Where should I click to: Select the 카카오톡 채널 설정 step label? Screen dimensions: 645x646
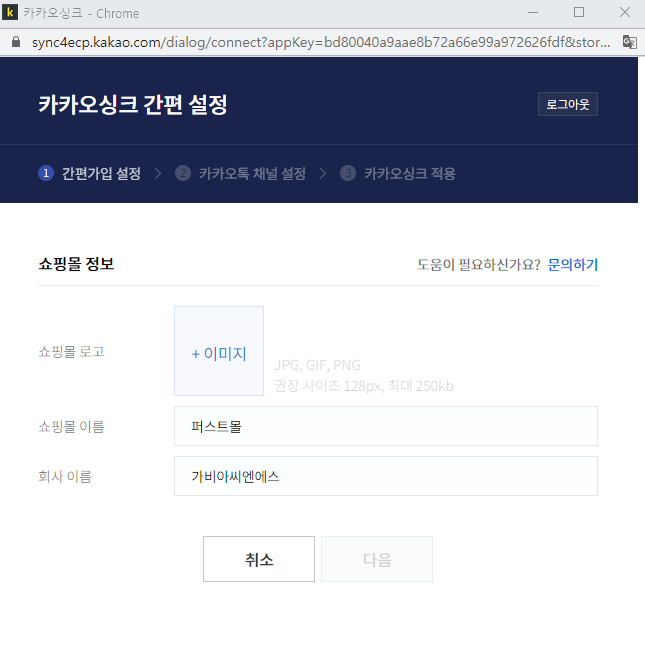(252, 173)
